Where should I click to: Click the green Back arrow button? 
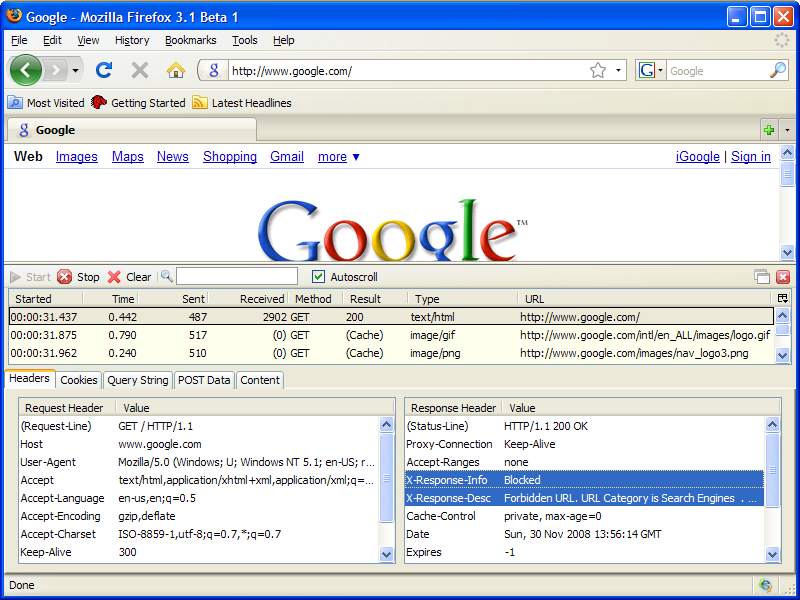(26, 70)
